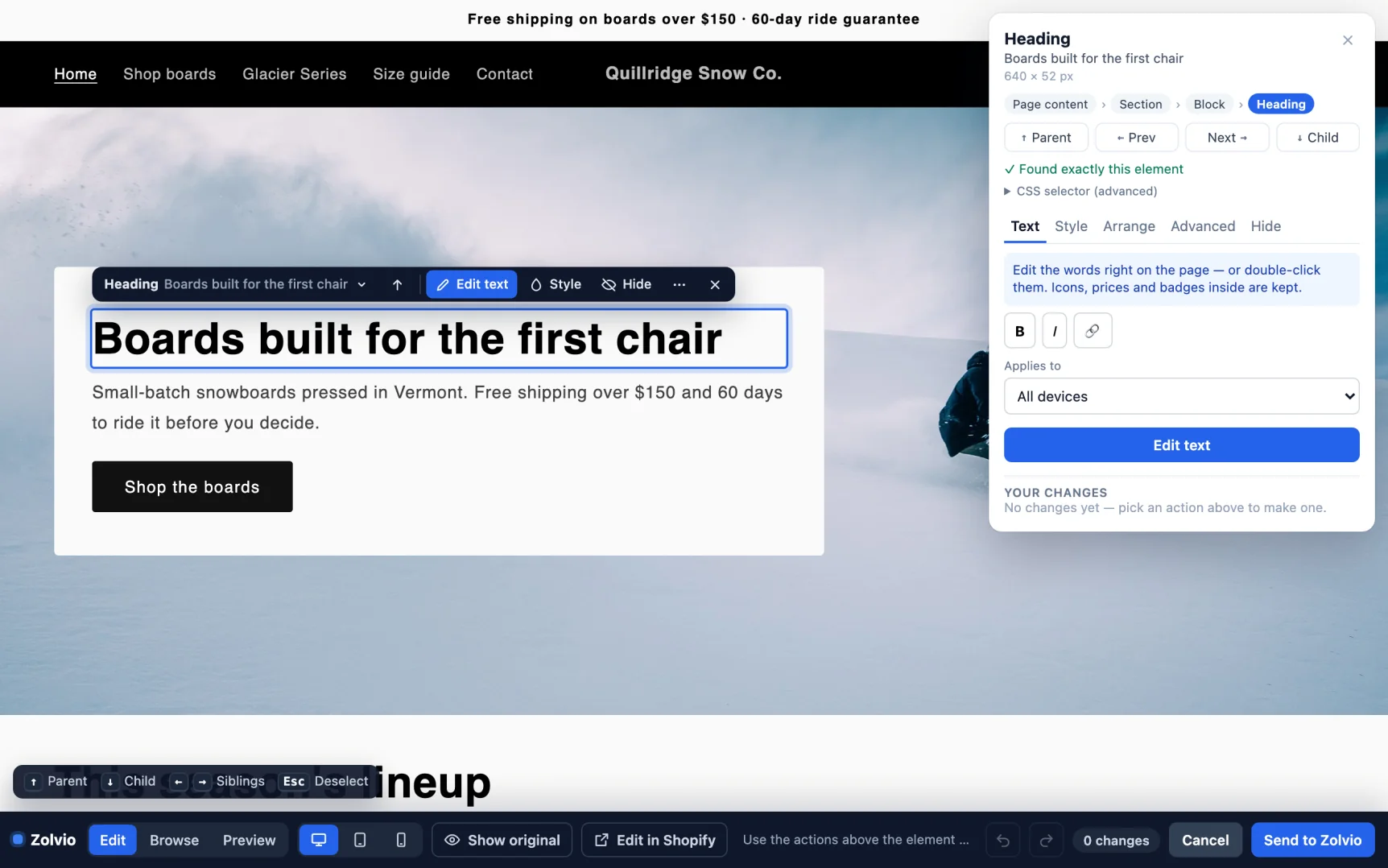Image resolution: width=1388 pixels, height=868 pixels.
Task: Apply bold formatting with the B button
Action: coord(1019,331)
